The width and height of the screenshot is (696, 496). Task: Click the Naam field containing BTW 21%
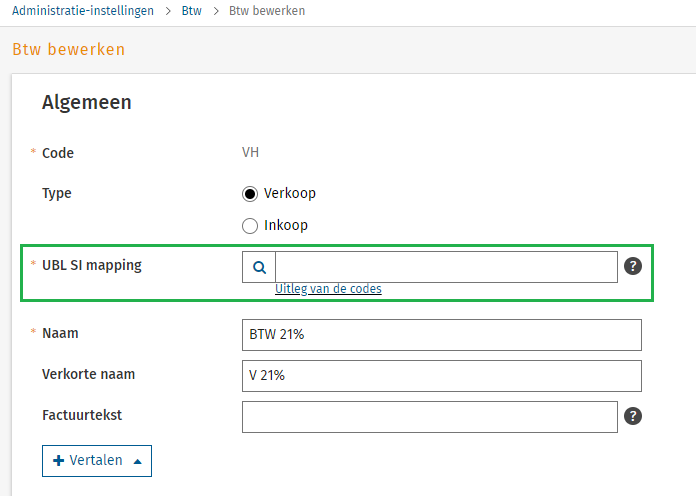pos(441,335)
